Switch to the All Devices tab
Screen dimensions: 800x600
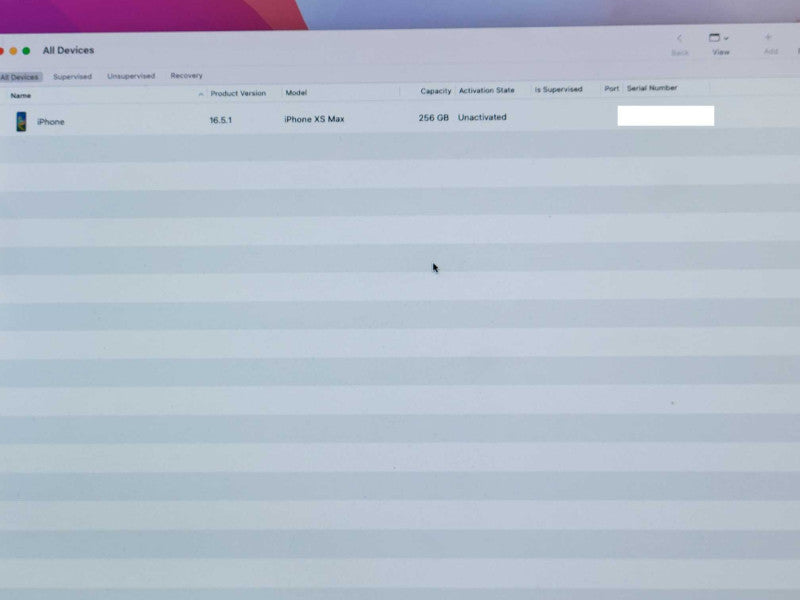(19, 78)
